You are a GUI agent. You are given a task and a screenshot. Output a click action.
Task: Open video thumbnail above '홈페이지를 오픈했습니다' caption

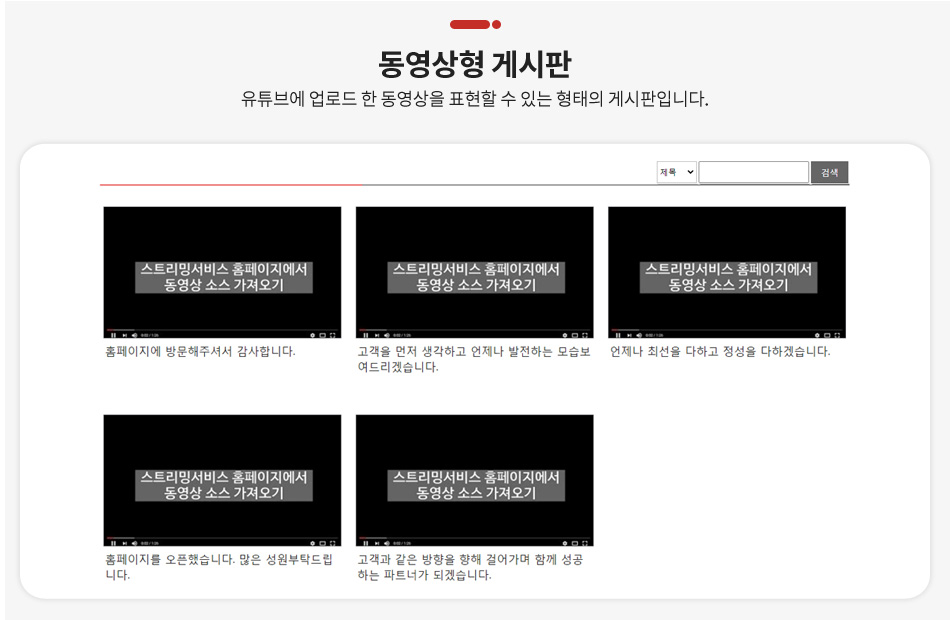222,480
